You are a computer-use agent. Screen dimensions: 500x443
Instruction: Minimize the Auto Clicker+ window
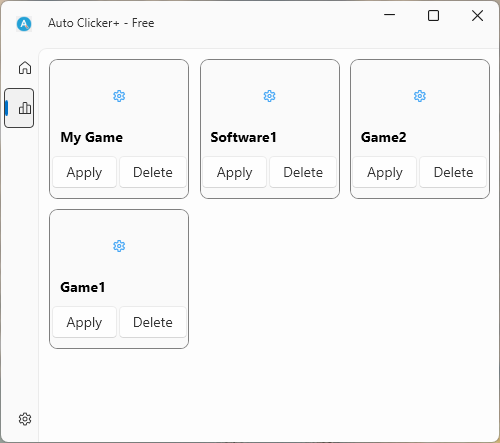(389, 15)
